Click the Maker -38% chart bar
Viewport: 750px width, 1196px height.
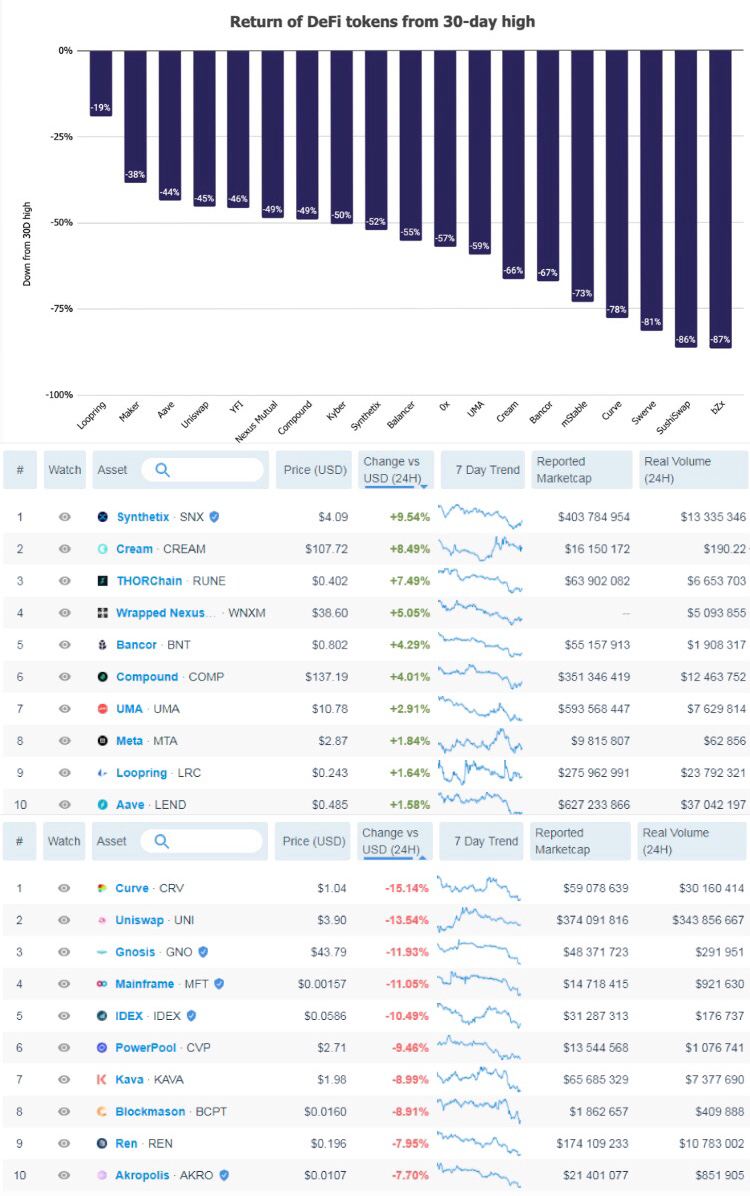135,116
